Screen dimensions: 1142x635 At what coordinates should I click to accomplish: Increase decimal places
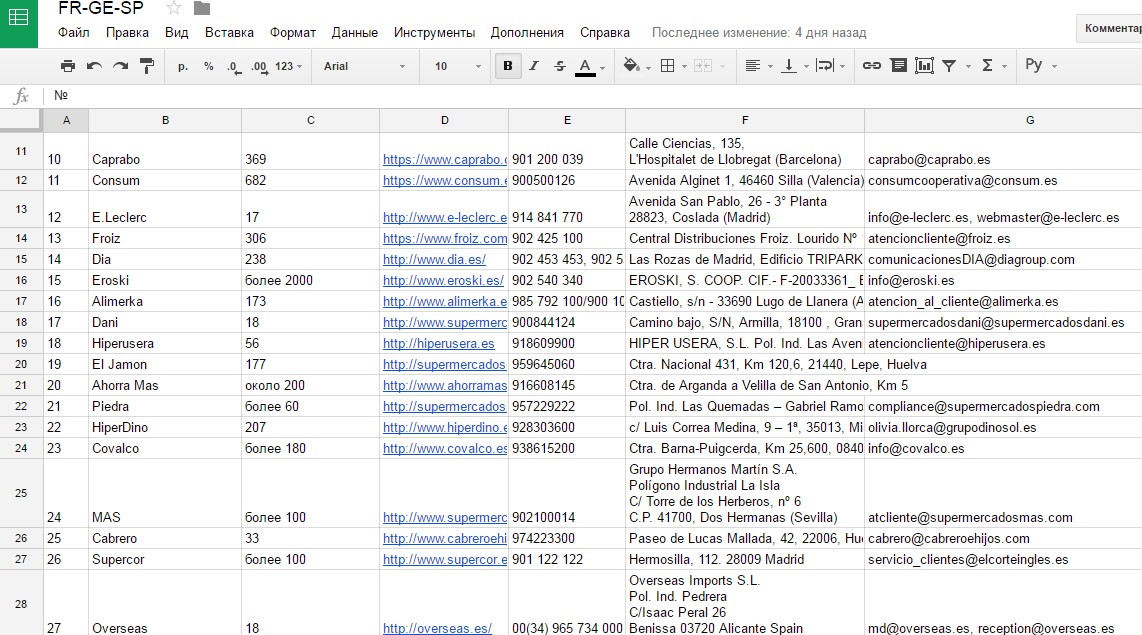pyautogui.click(x=259, y=66)
